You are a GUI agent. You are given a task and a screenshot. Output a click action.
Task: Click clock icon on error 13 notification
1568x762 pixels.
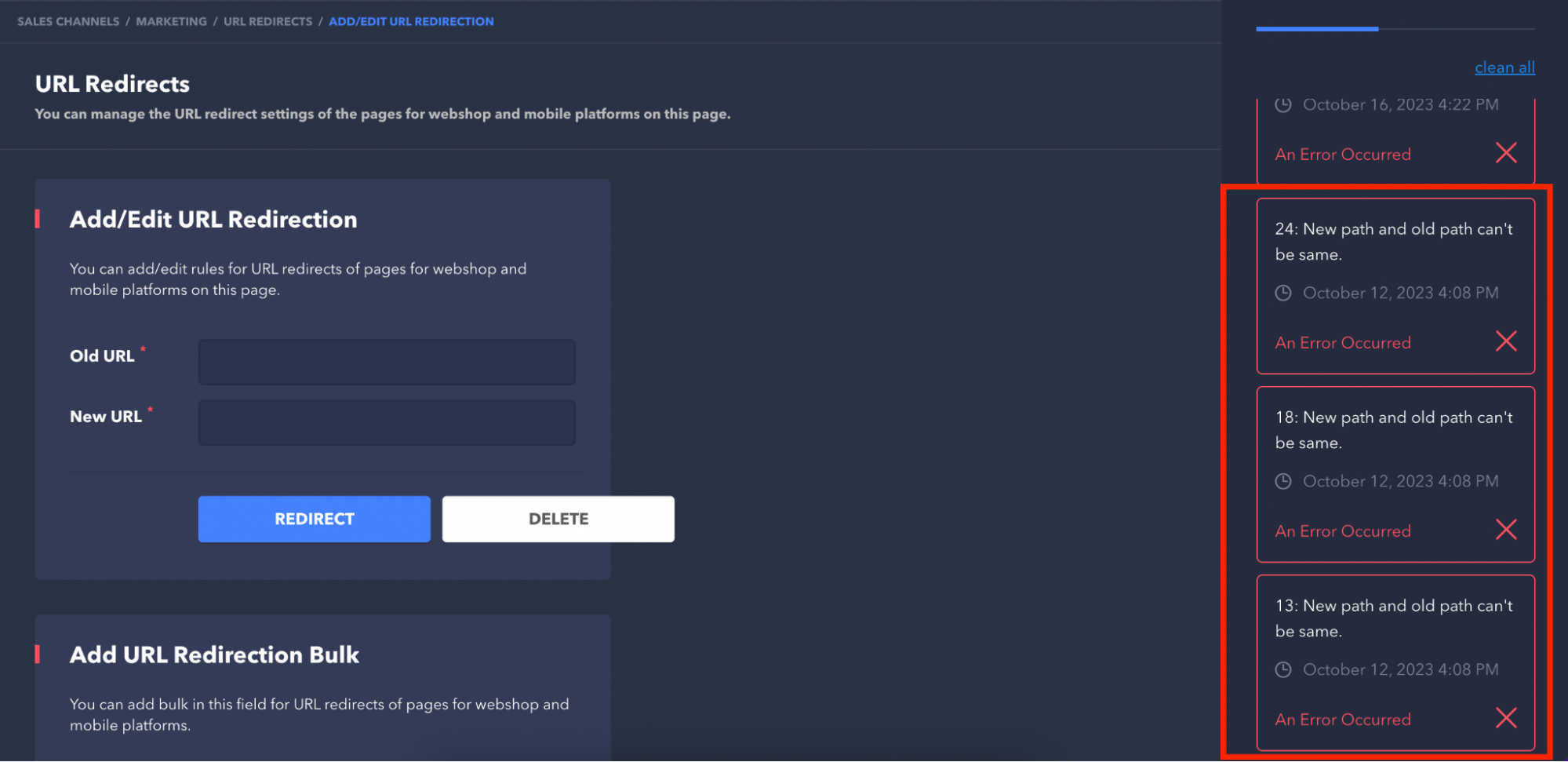tap(1282, 669)
